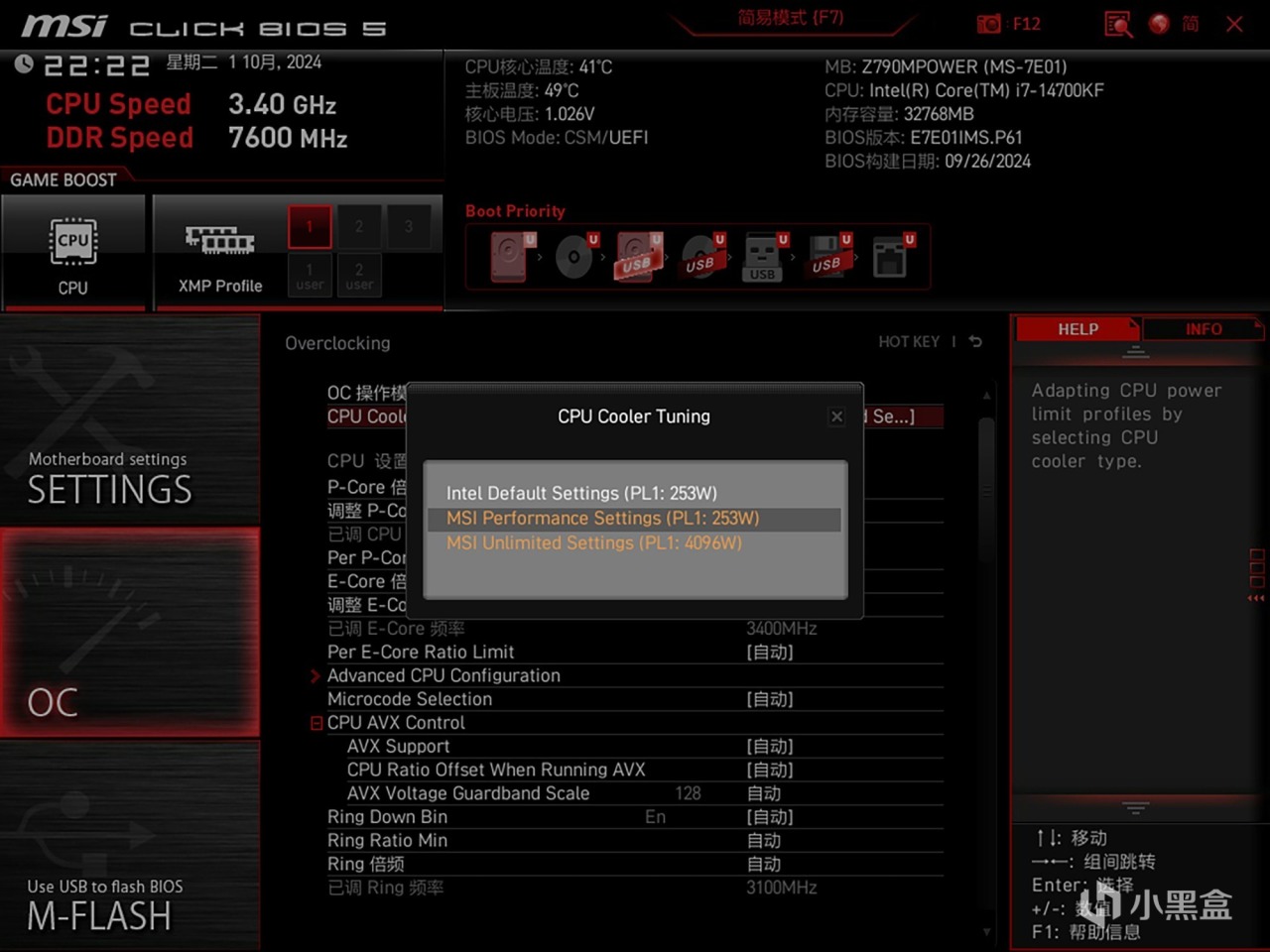Switch to 简易模式 (F7) easy mode
Viewport: 1270px width, 952px height.
point(791,18)
